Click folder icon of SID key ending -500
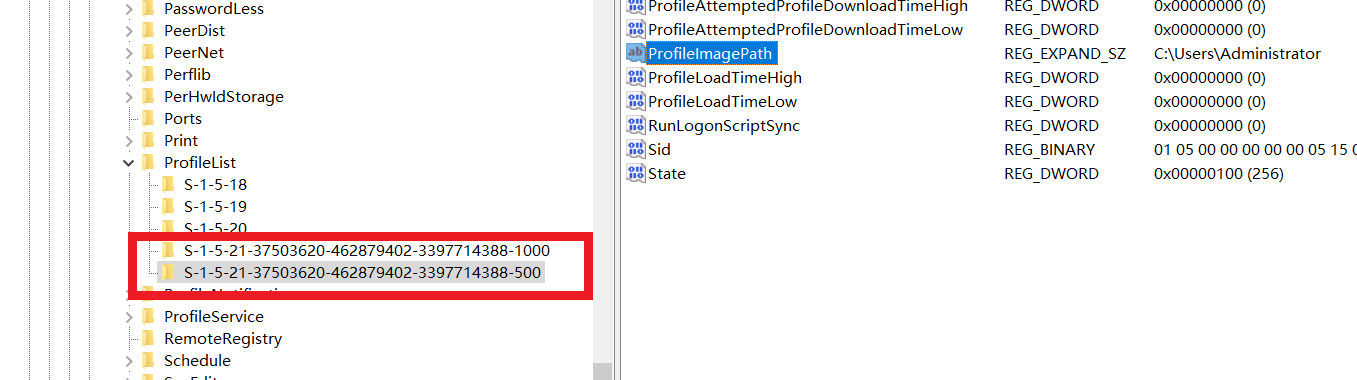This screenshot has height=380, width=1357. (168, 272)
